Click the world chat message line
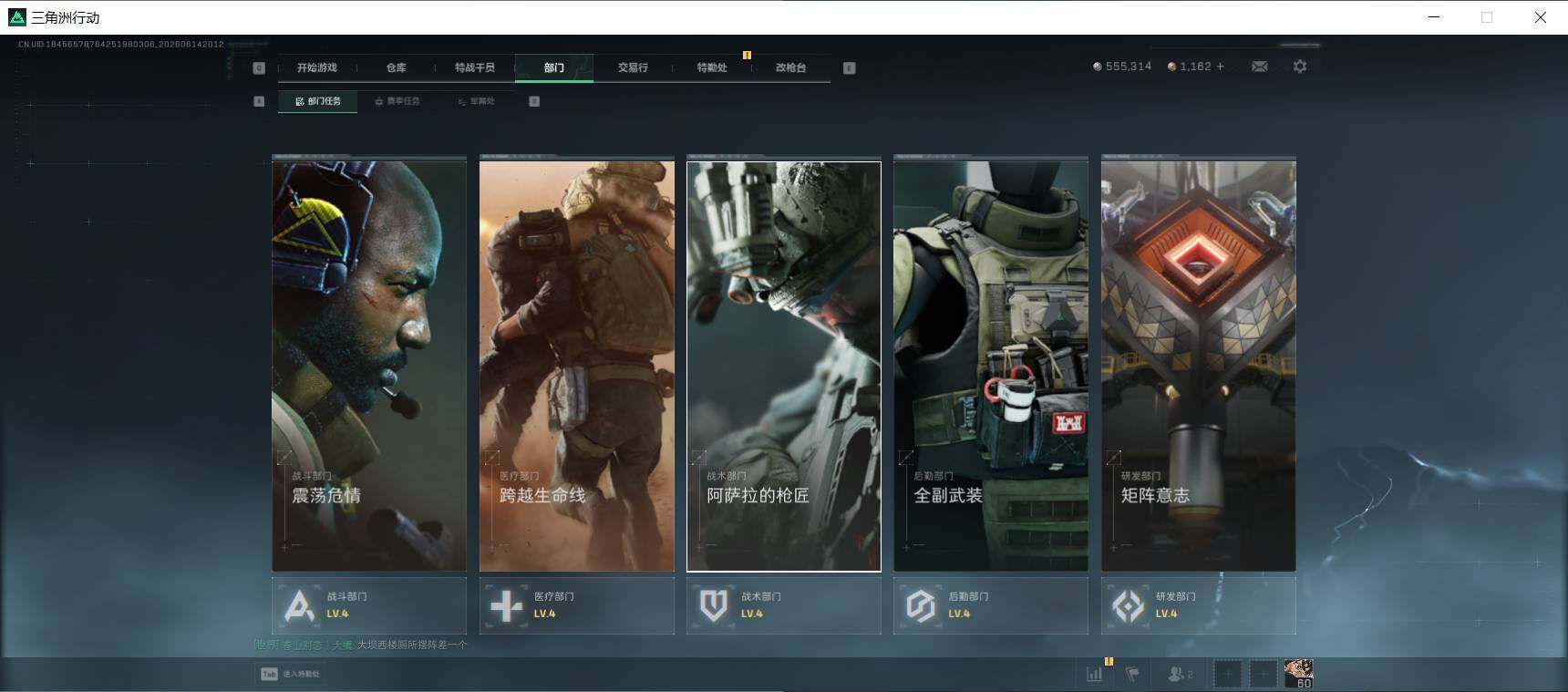 click(x=361, y=645)
